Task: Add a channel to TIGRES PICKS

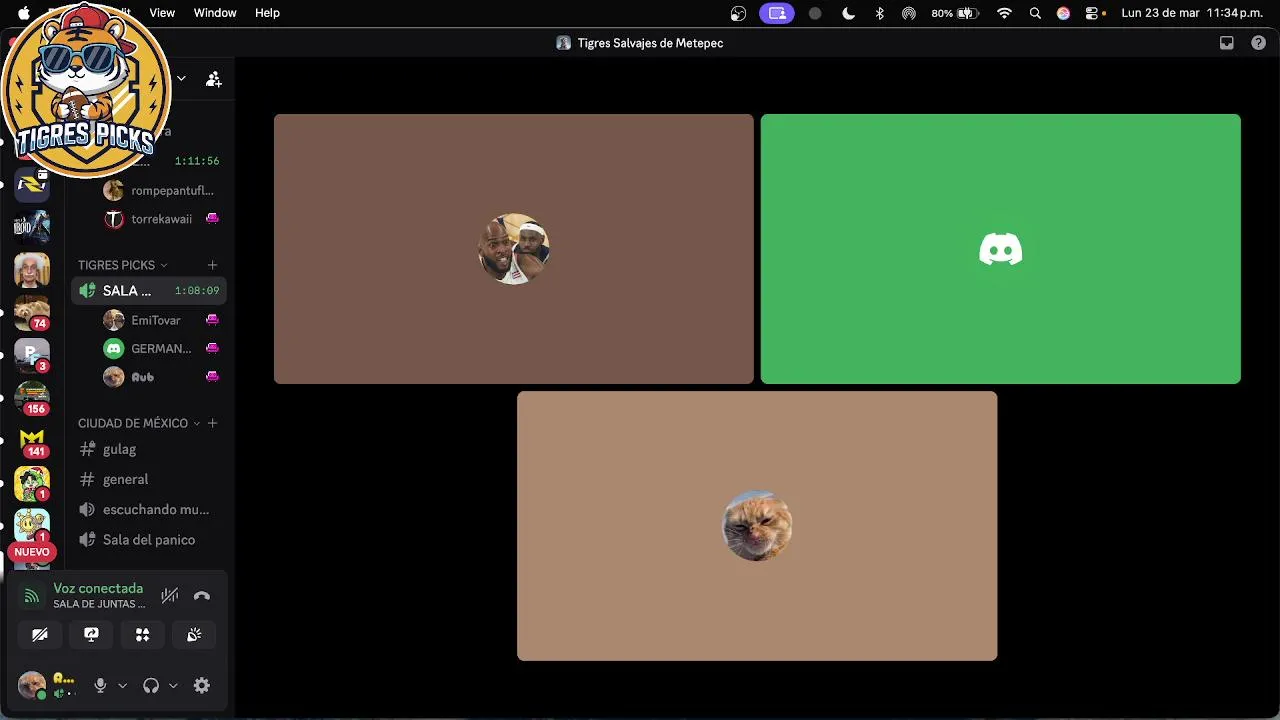Action: (212, 265)
